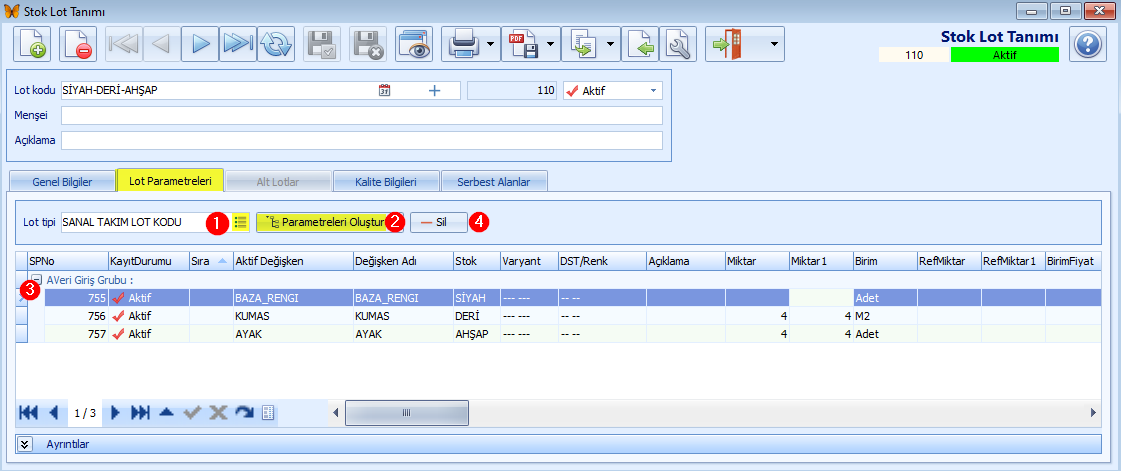Click into the Açıklama input field
1121x471 pixels.
[x=362, y=140]
